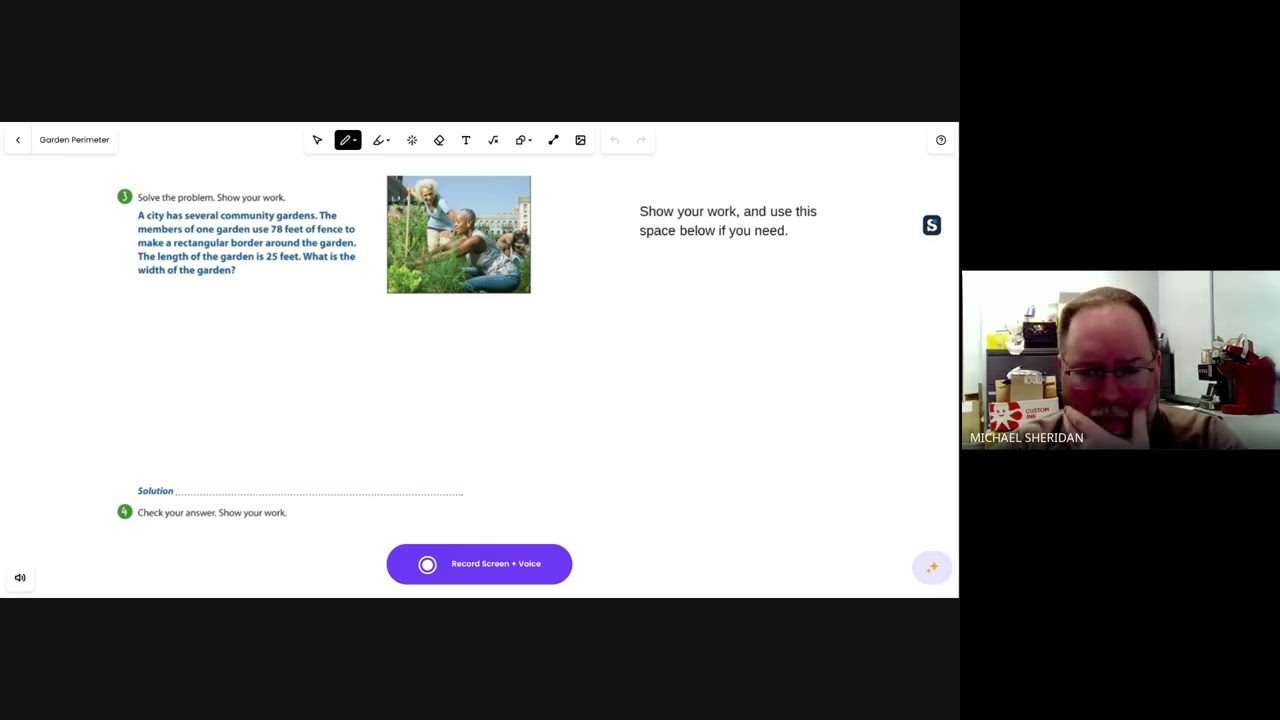The height and width of the screenshot is (720, 1280).
Task: Insert an image using image tool
Action: point(580,140)
